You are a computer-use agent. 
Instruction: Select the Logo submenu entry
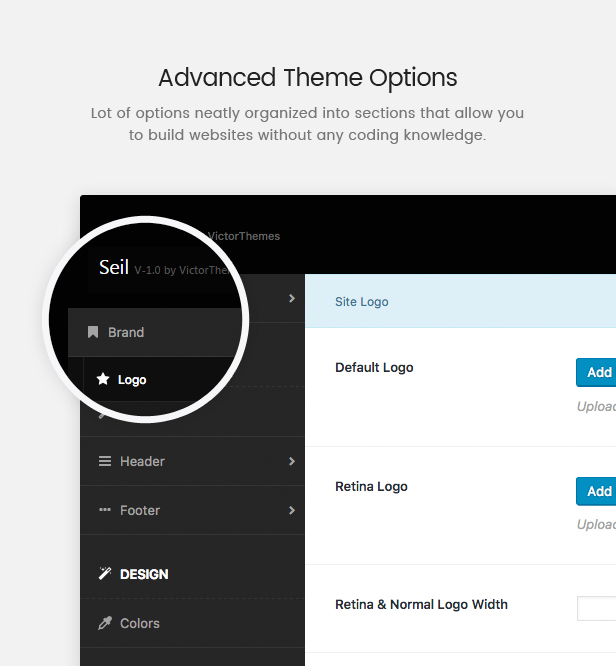tap(132, 380)
